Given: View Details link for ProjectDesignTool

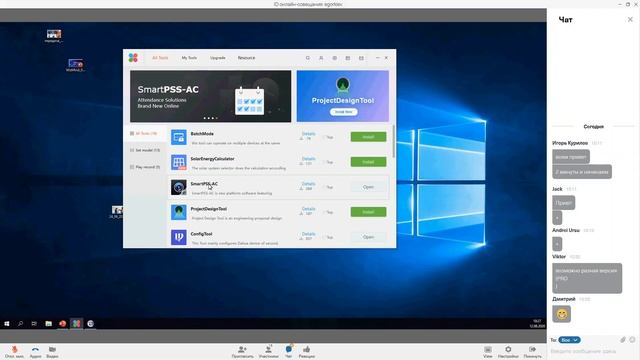Looking at the screenshot, I should tap(309, 209).
